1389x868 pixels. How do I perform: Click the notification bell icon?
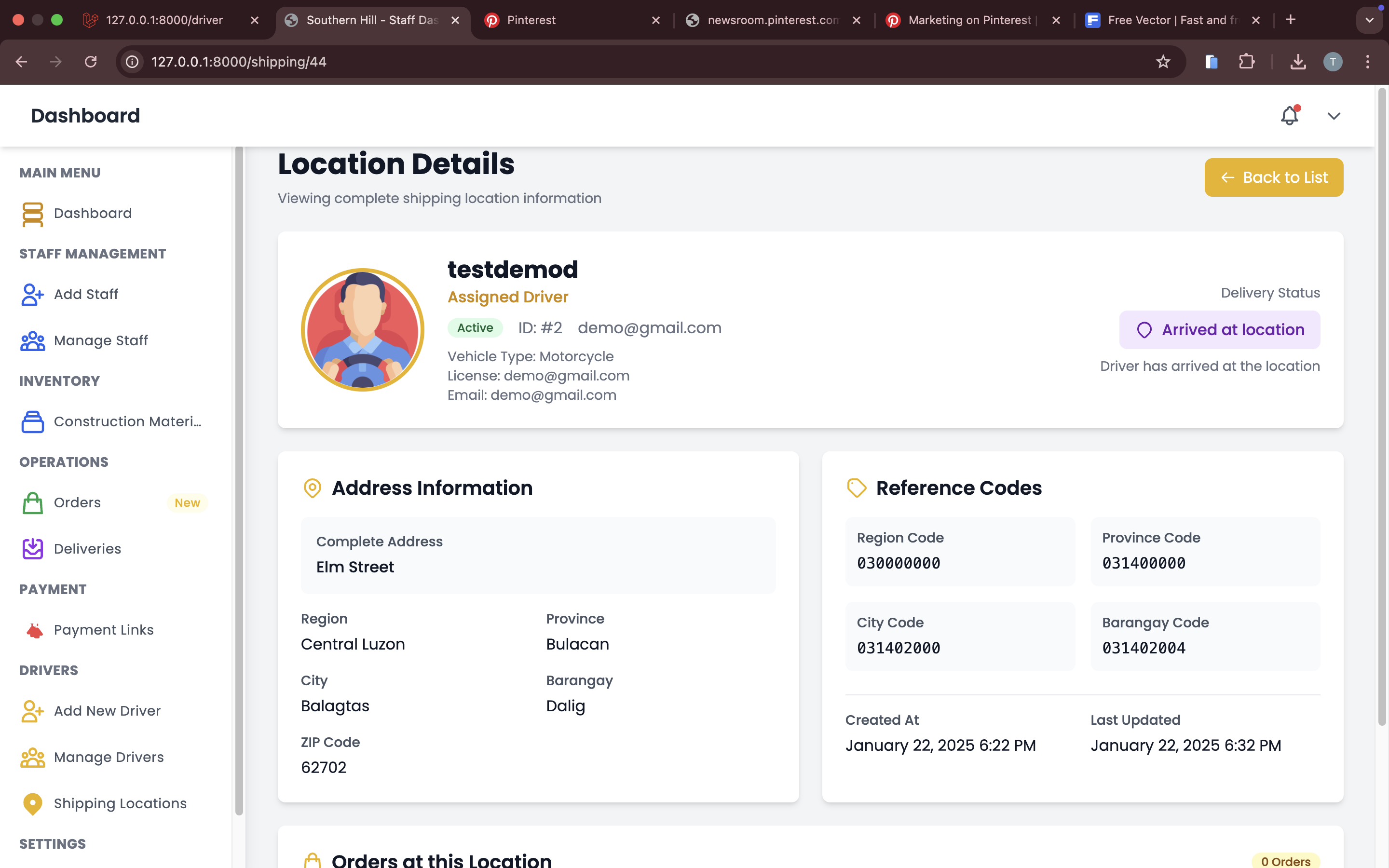1289,115
